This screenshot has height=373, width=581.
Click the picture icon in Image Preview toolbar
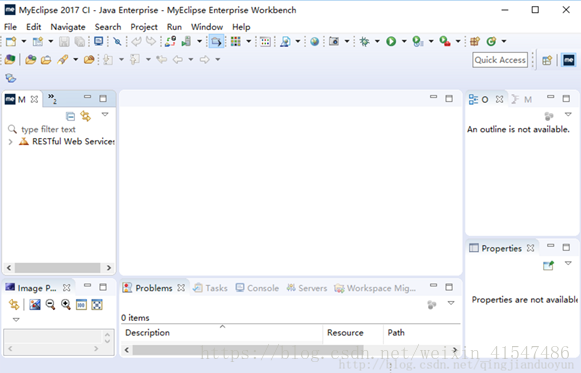(35, 305)
